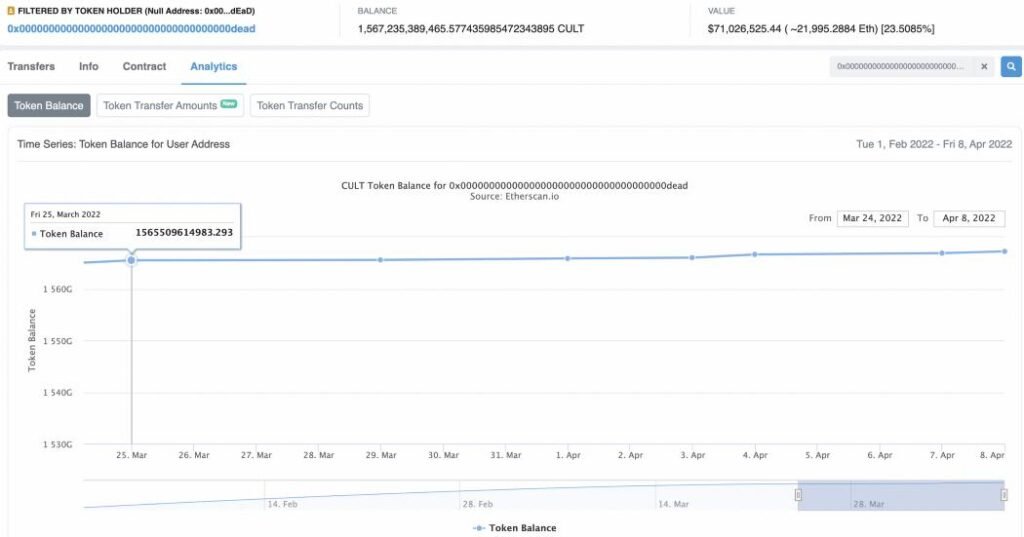
Task: Click the left navigator range handle
Action: [797, 495]
